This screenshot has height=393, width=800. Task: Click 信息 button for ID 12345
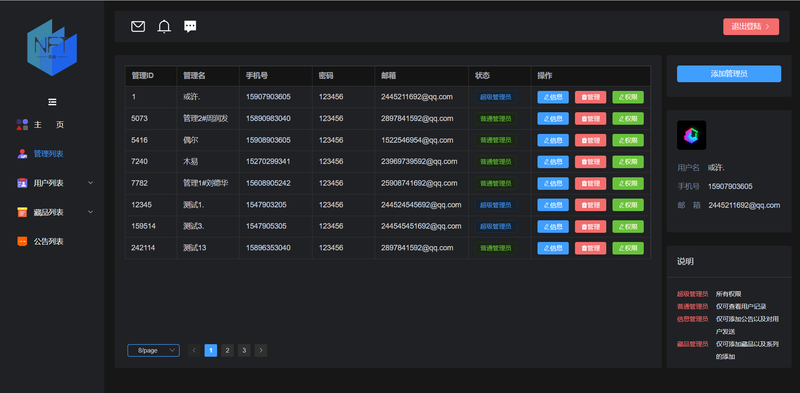tap(553, 205)
